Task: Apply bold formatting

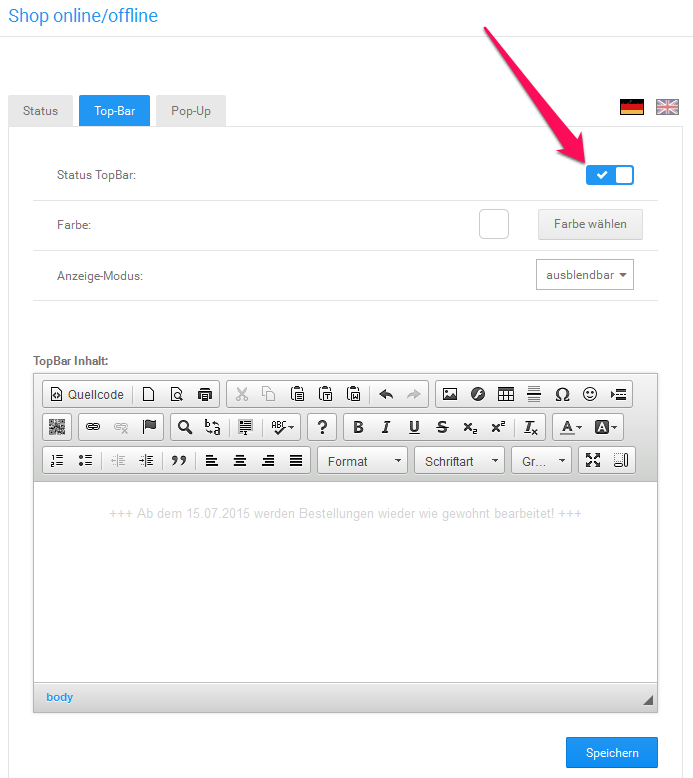Action: pyautogui.click(x=358, y=427)
